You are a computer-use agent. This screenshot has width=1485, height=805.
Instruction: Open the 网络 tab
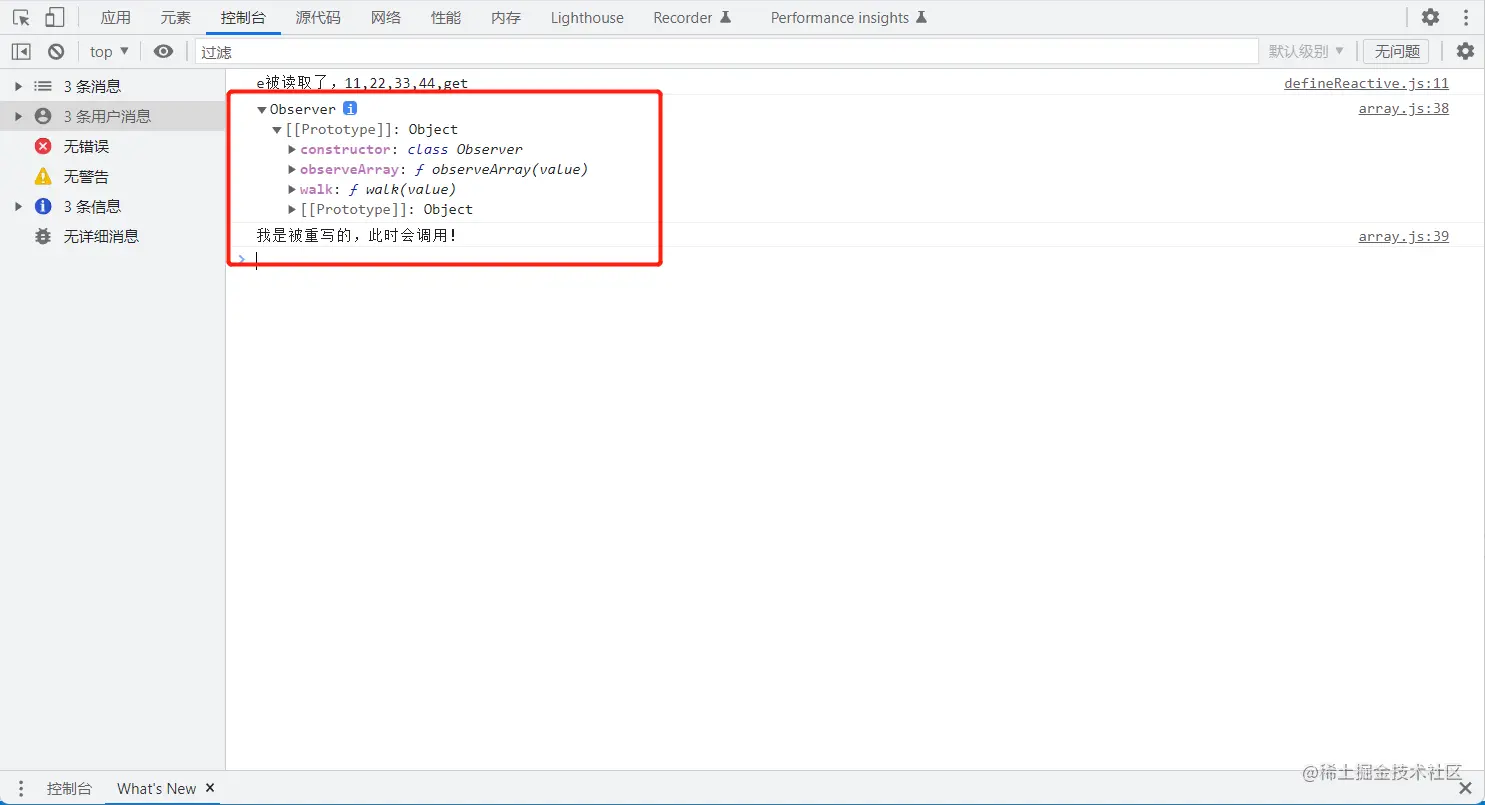coord(386,18)
